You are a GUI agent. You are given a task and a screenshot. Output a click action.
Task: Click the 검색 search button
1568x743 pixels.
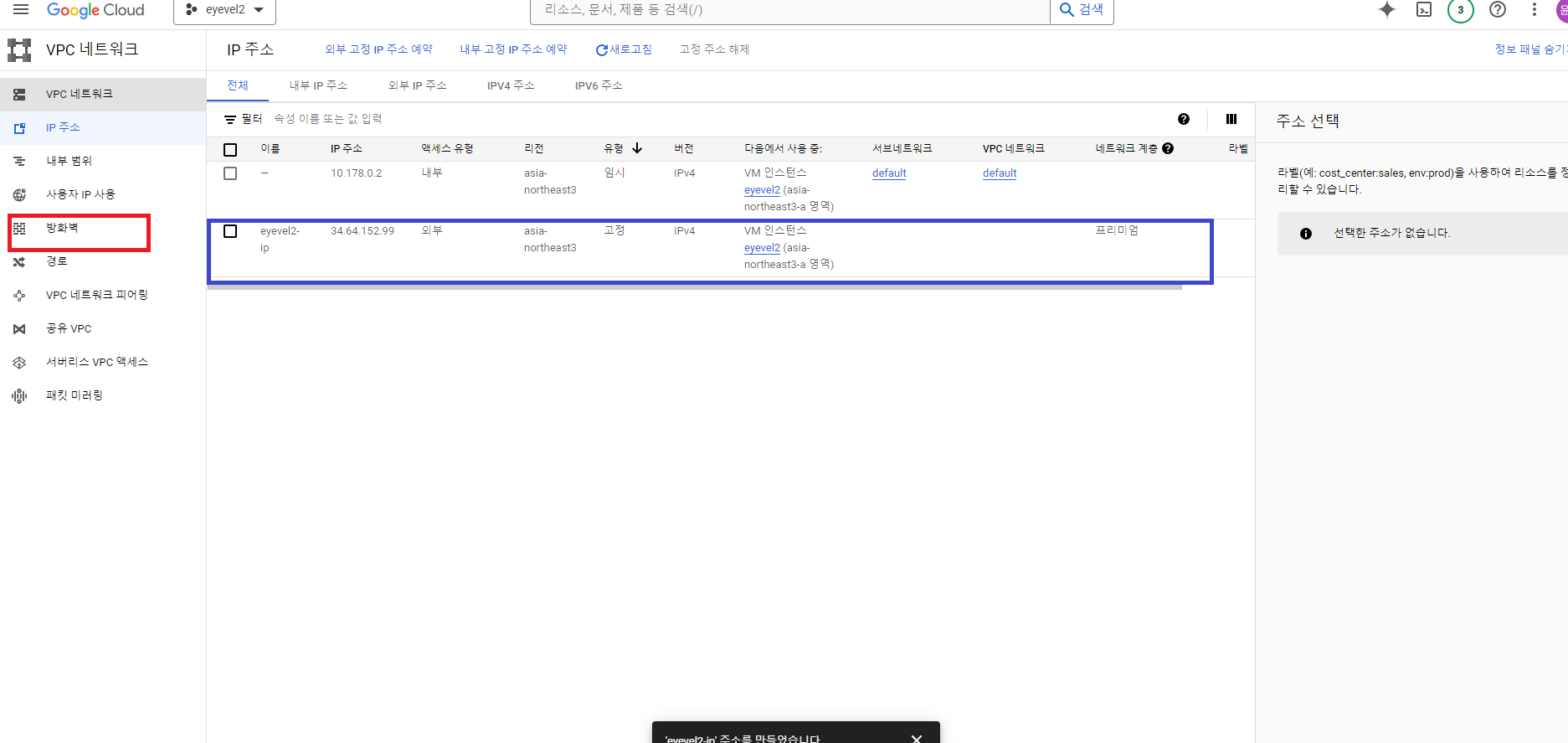click(1082, 10)
